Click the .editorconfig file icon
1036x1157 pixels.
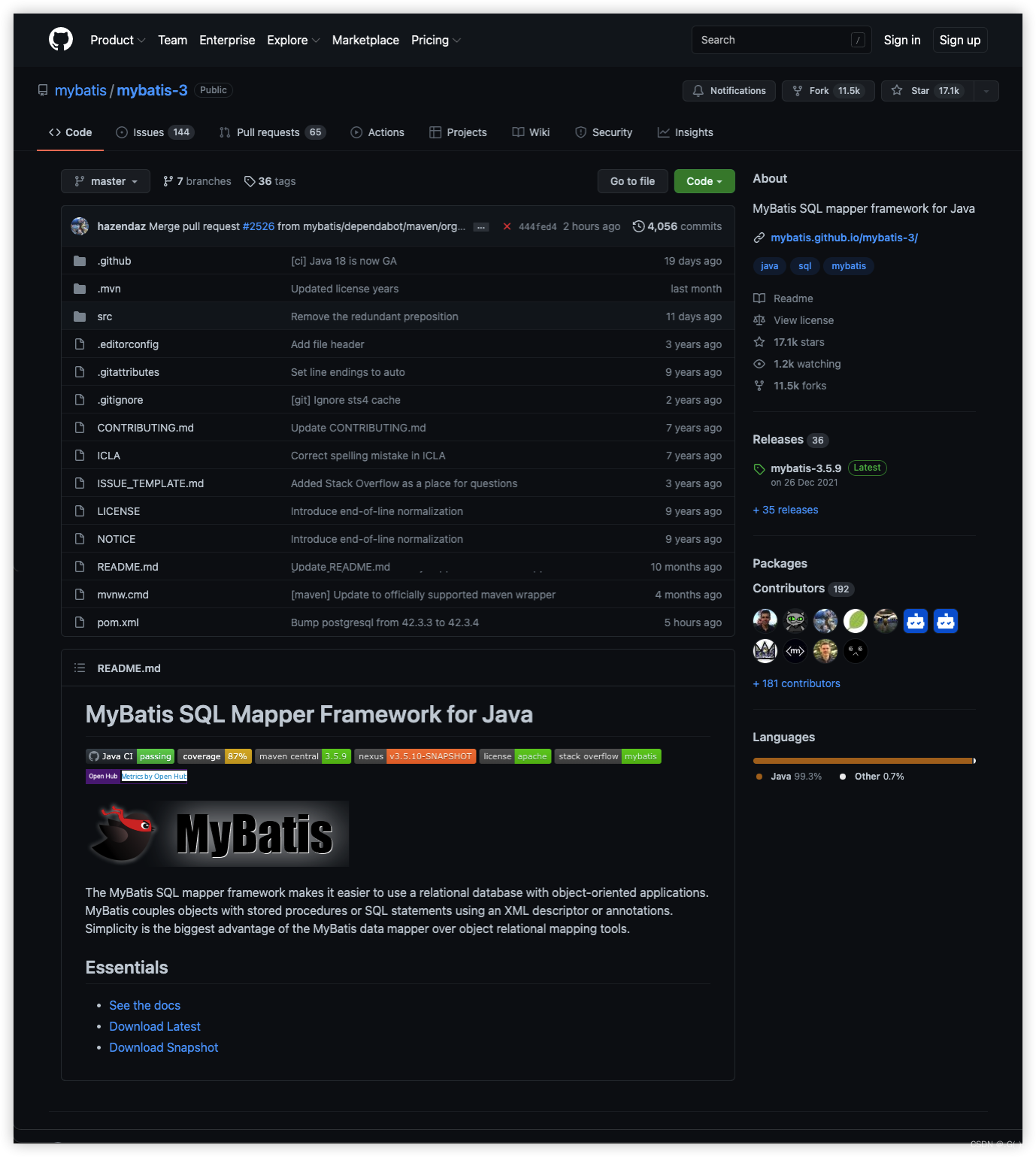(80, 344)
